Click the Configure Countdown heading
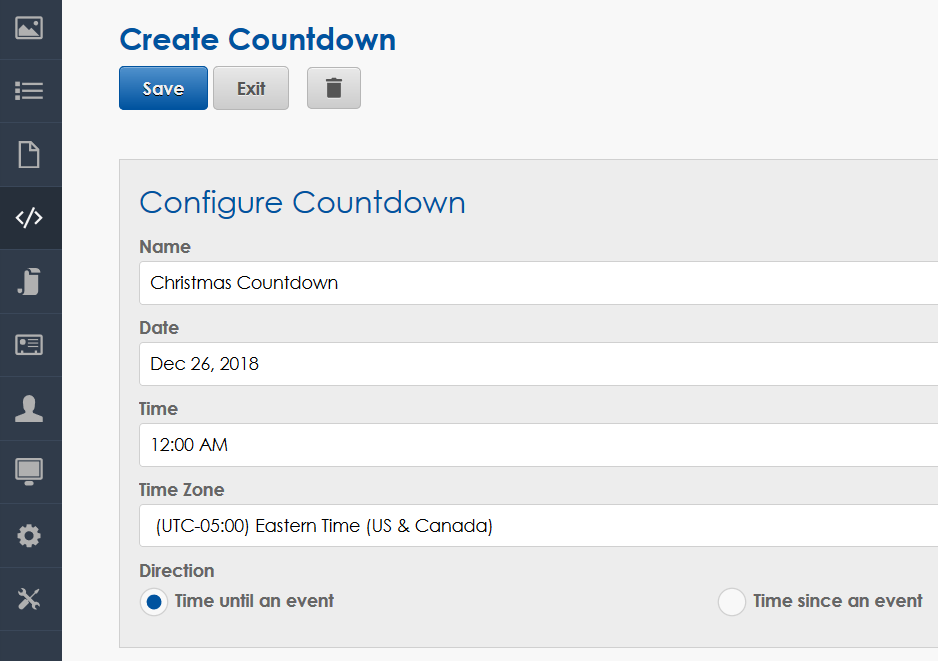 pyautogui.click(x=302, y=203)
